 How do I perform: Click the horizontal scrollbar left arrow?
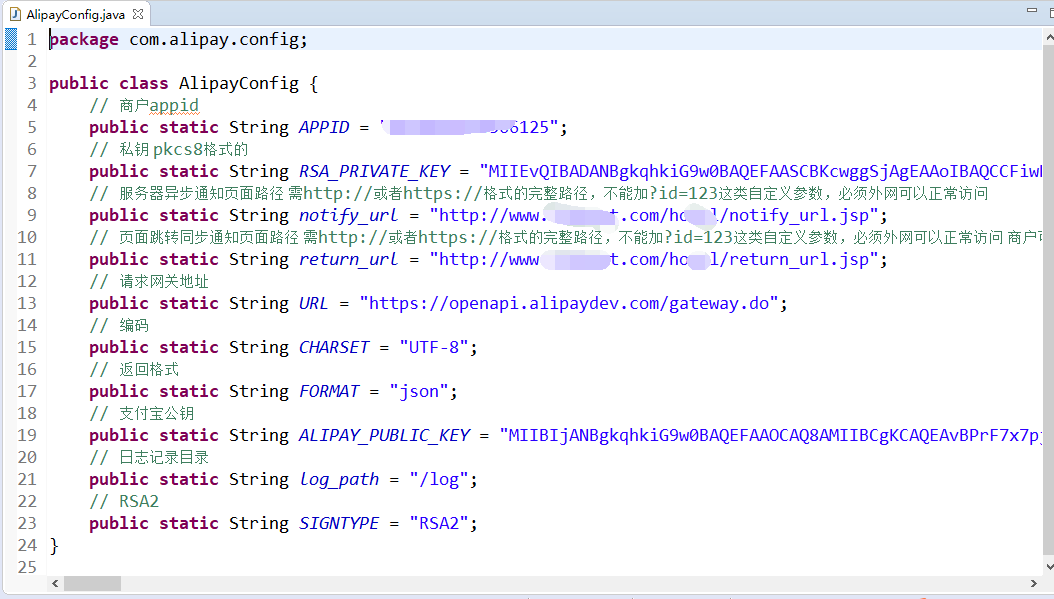click(55, 583)
